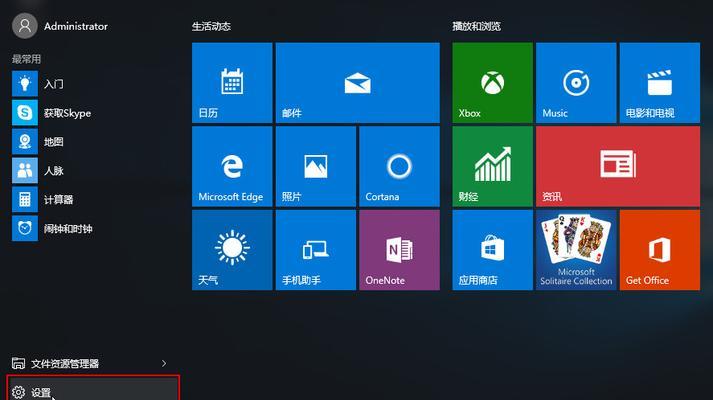Viewport: 713px width, 400px height.
Task: Click the Administrator user avatar
Action: pos(25,26)
